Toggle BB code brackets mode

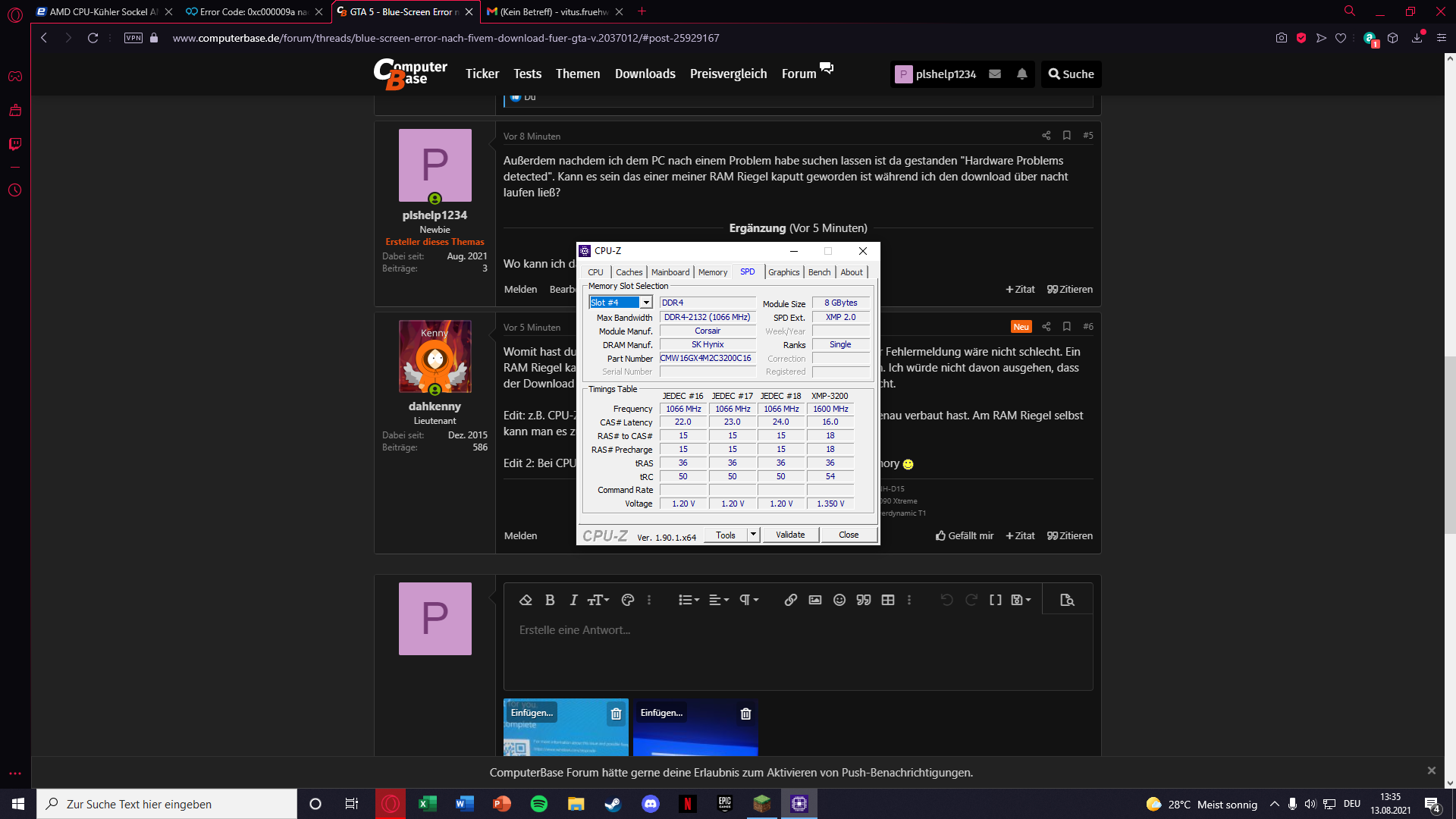[996, 600]
